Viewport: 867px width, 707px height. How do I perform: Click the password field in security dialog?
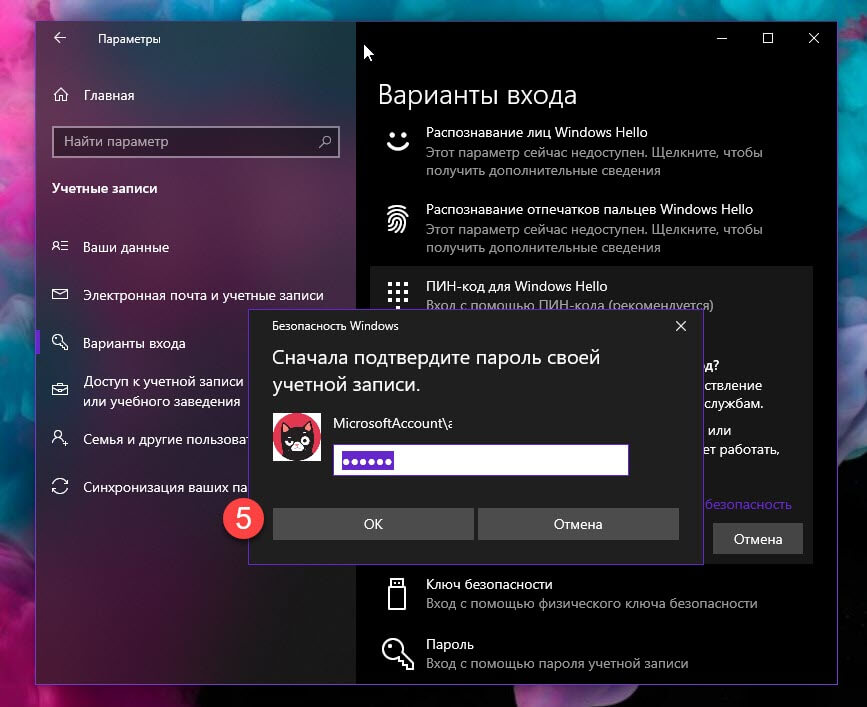coord(480,460)
